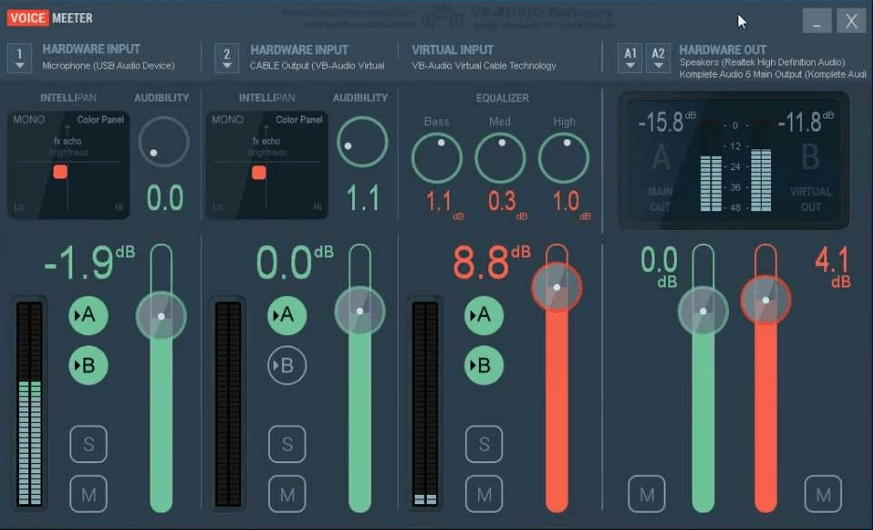Mute the Microphone hardware input strip
The width and height of the screenshot is (873, 530).
[x=89, y=494]
